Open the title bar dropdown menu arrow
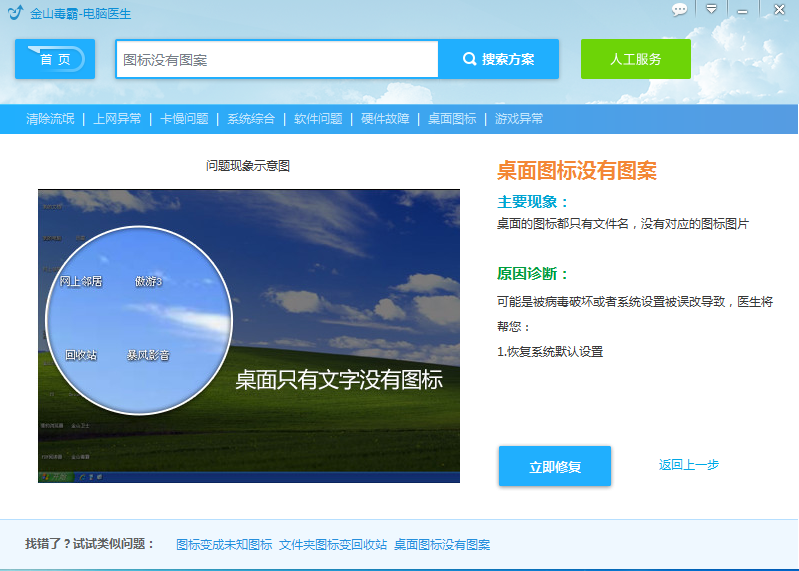The height and width of the screenshot is (571, 799). click(711, 9)
